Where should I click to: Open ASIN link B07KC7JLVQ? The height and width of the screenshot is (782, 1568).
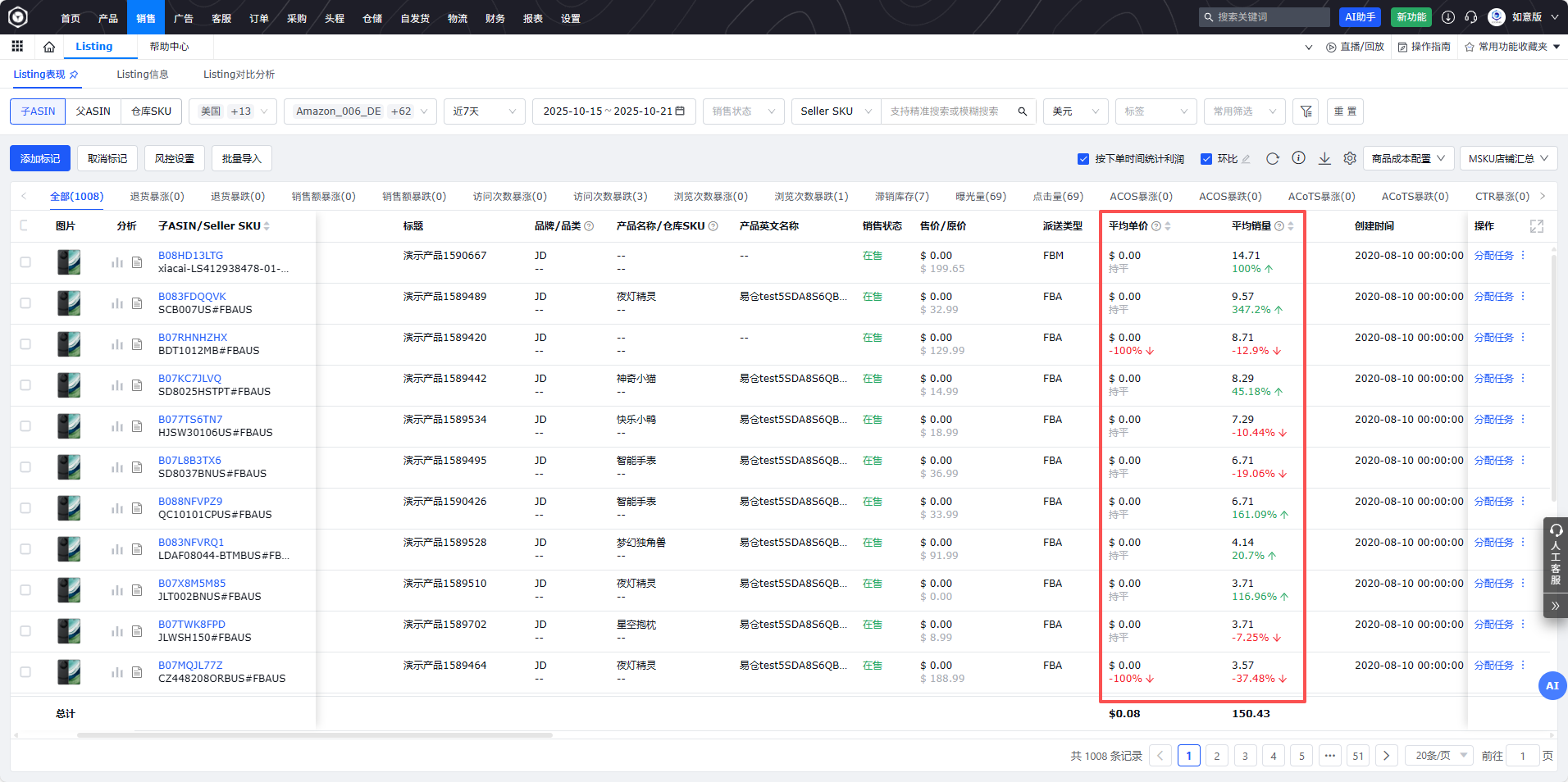tap(189, 379)
